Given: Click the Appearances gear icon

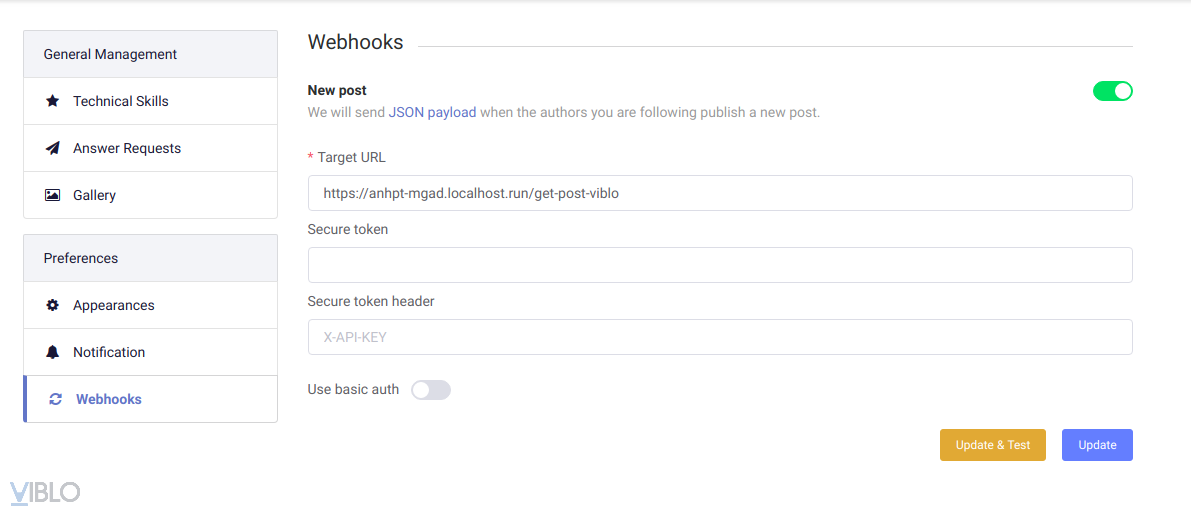Looking at the screenshot, I should [53, 305].
